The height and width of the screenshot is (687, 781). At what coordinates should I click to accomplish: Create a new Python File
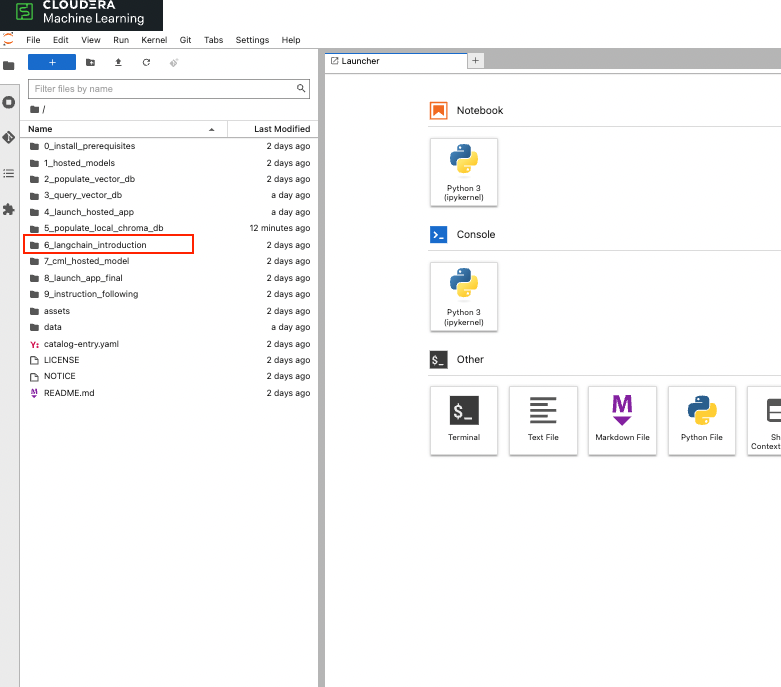point(701,420)
